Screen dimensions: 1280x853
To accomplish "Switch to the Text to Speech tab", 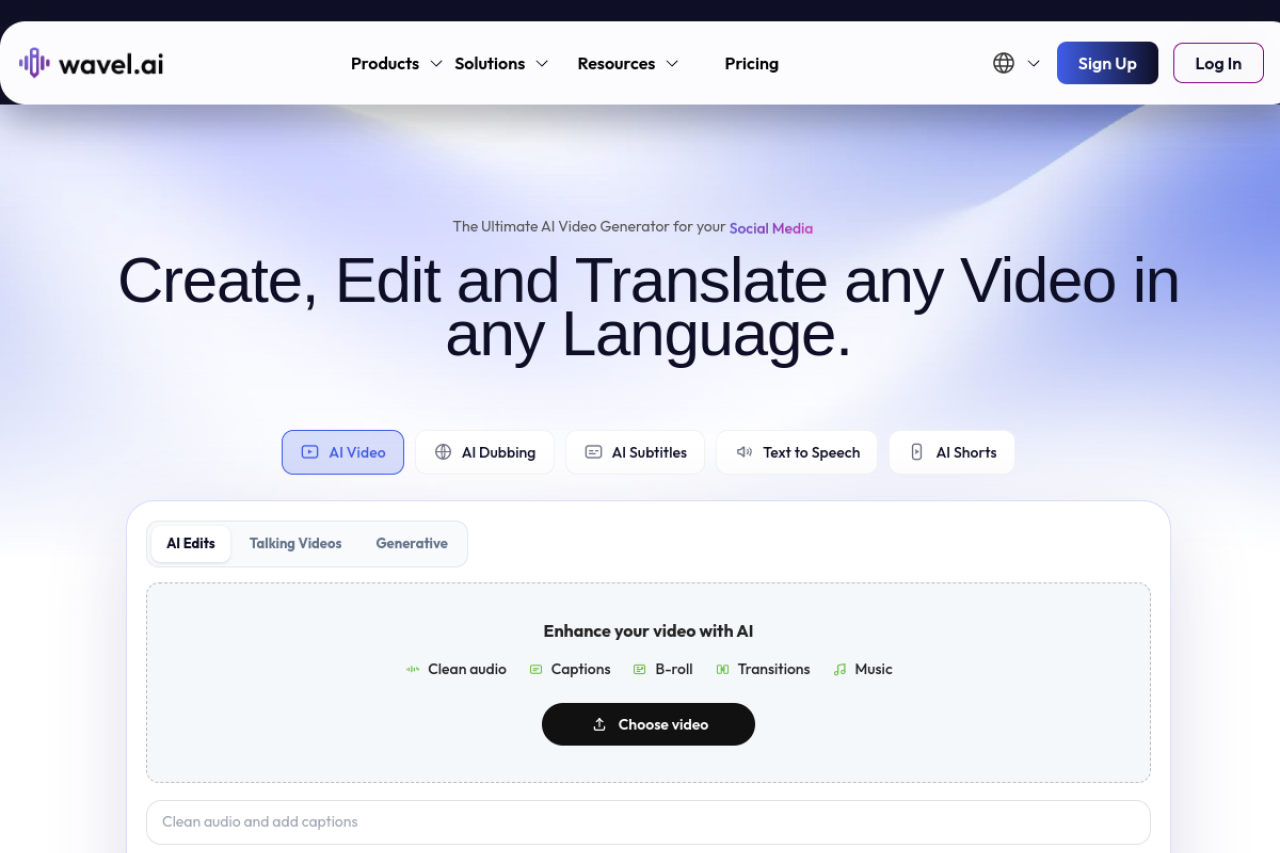I will click(x=797, y=452).
